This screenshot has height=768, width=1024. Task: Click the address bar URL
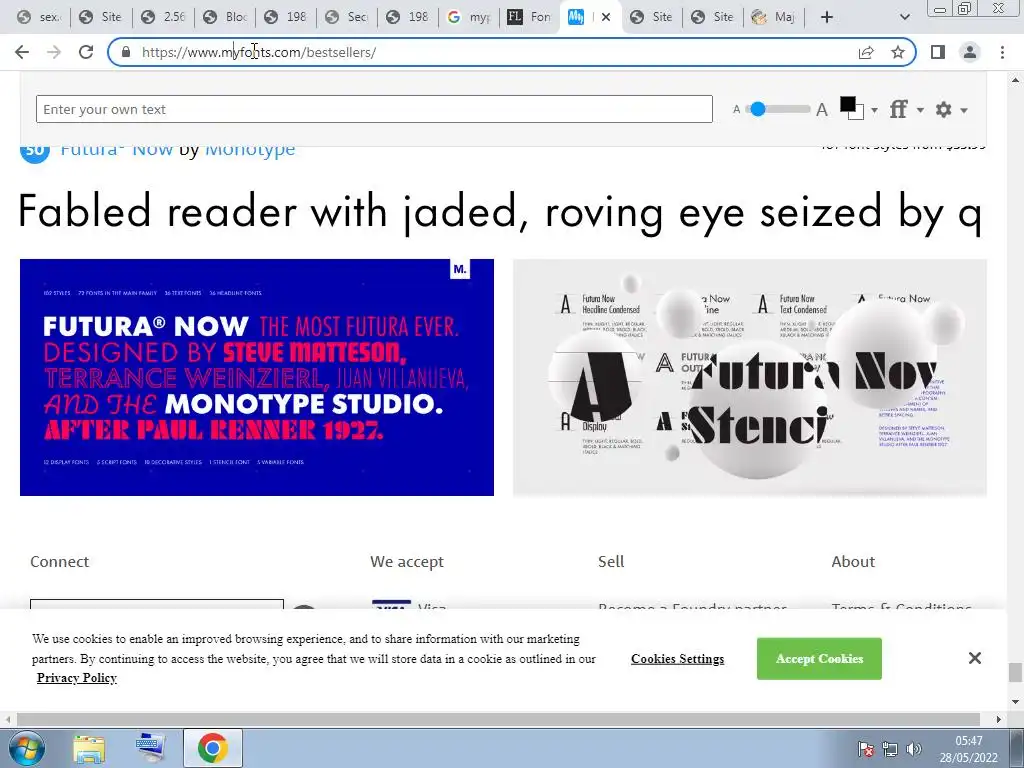coord(259,52)
